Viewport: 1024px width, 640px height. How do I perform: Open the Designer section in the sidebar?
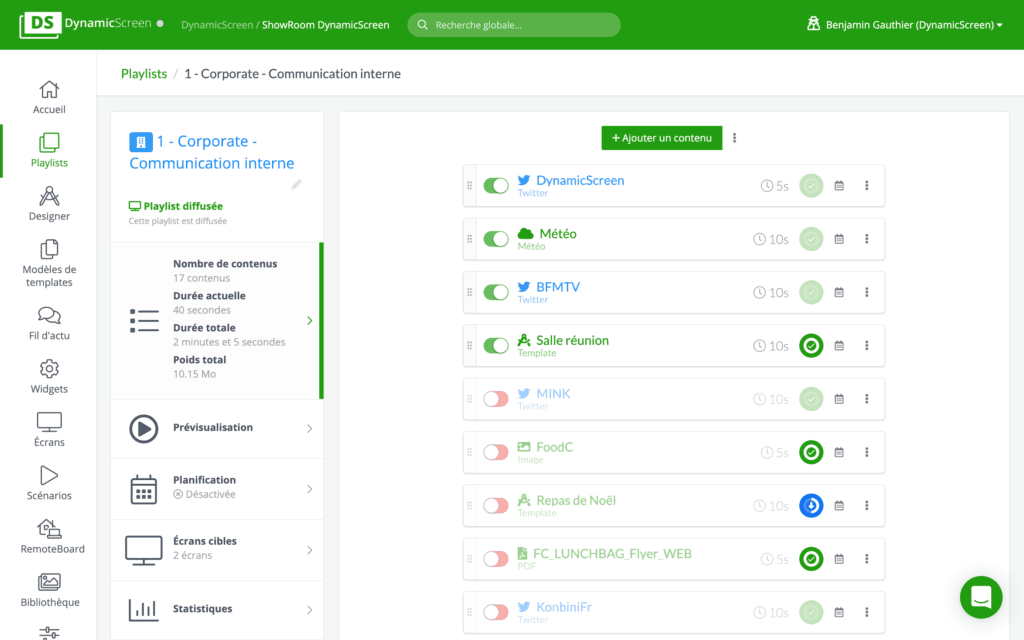point(48,203)
